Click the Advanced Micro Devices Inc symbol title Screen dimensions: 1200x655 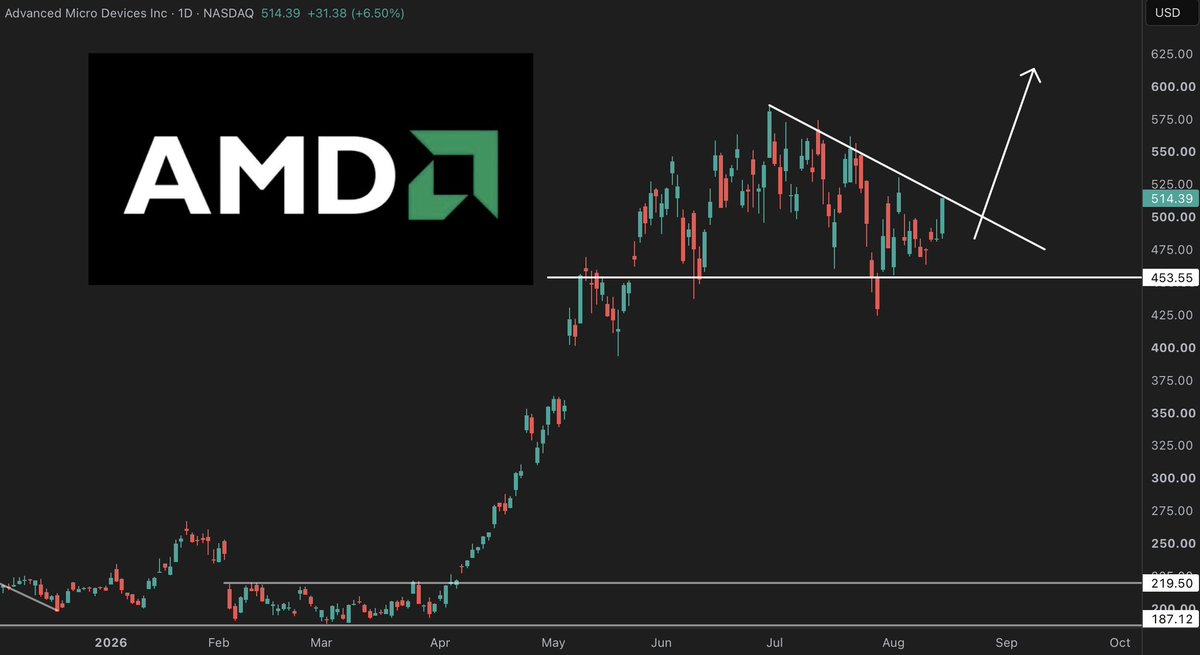(87, 13)
